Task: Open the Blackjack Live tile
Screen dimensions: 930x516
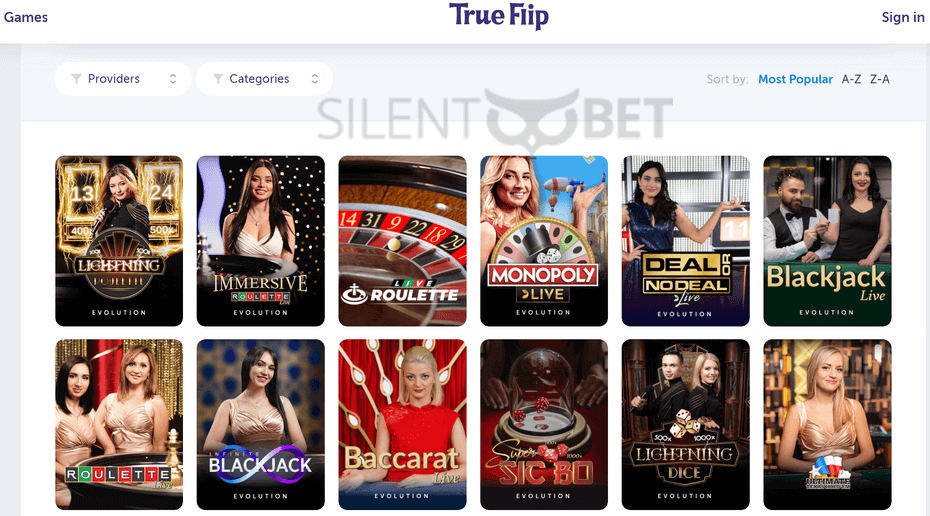Action: (x=827, y=241)
